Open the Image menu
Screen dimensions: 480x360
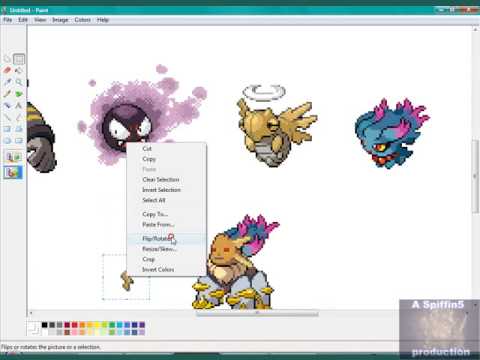tap(60, 20)
